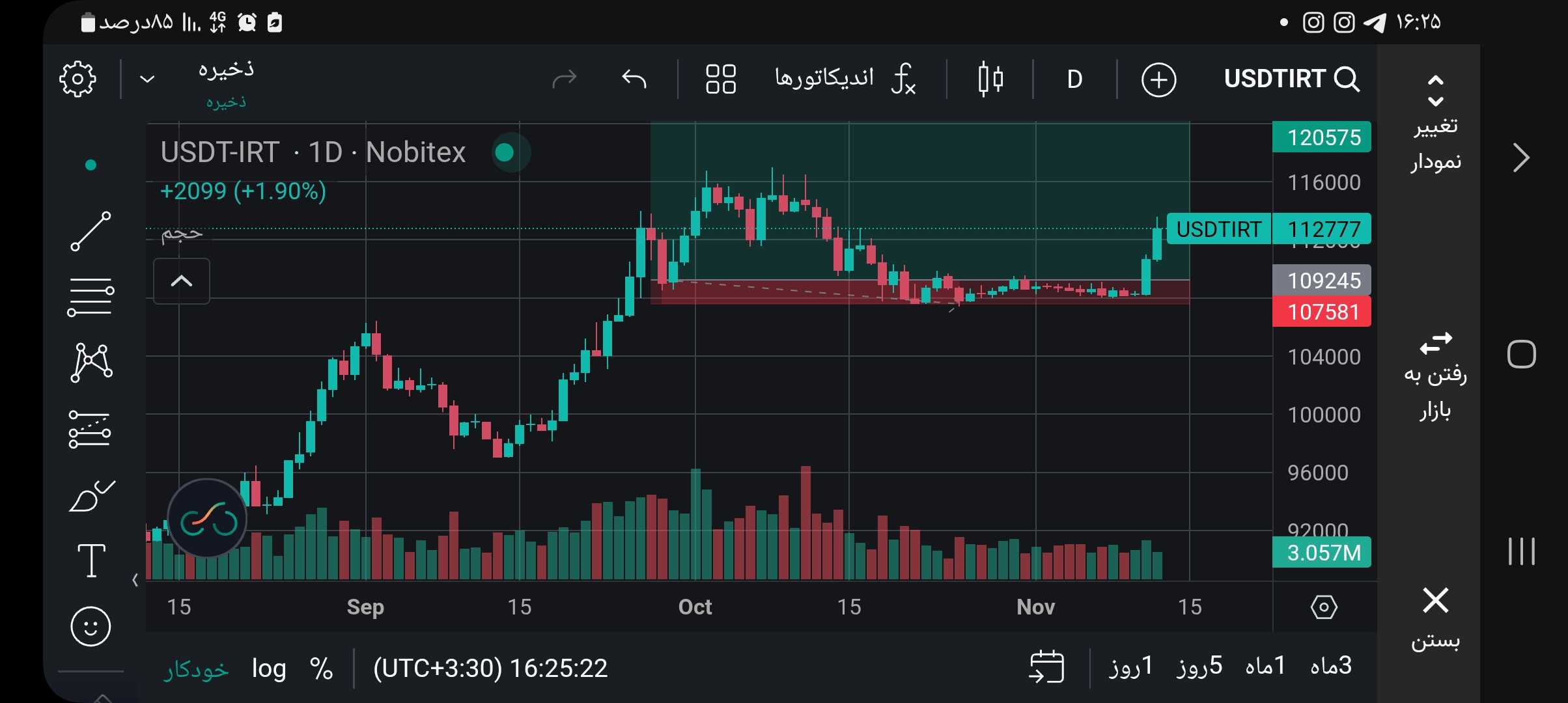Select the 3 month range tab

1331,666
